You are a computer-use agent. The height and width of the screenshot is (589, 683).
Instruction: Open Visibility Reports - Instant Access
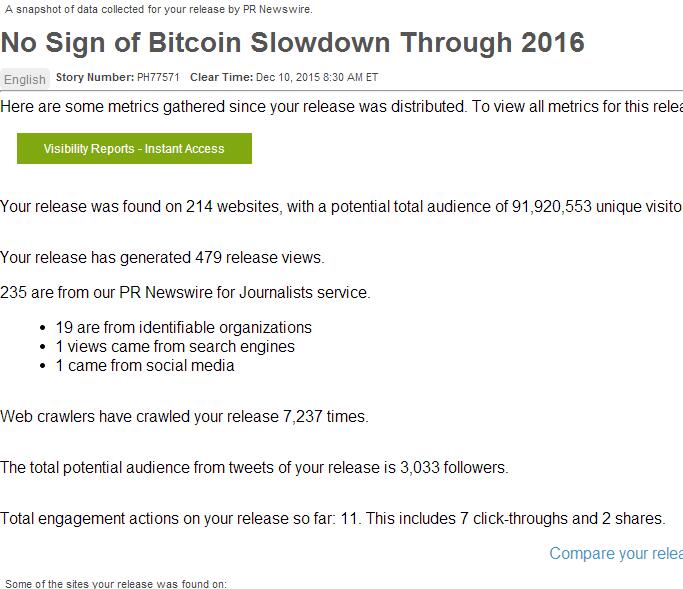click(x=134, y=149)
